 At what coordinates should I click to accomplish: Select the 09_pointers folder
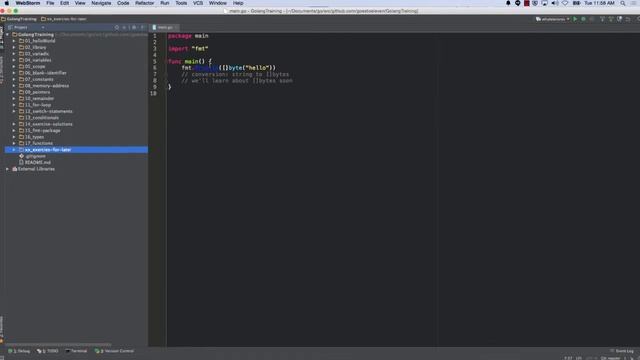(38, 92)
